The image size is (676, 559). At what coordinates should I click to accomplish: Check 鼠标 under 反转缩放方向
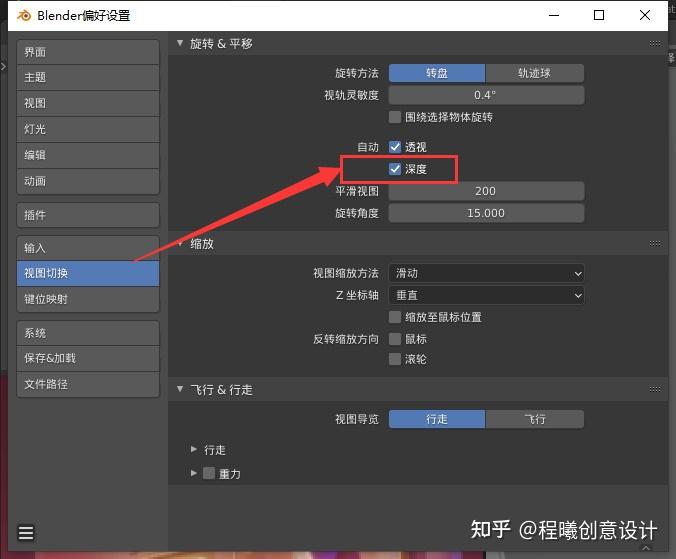395,339
